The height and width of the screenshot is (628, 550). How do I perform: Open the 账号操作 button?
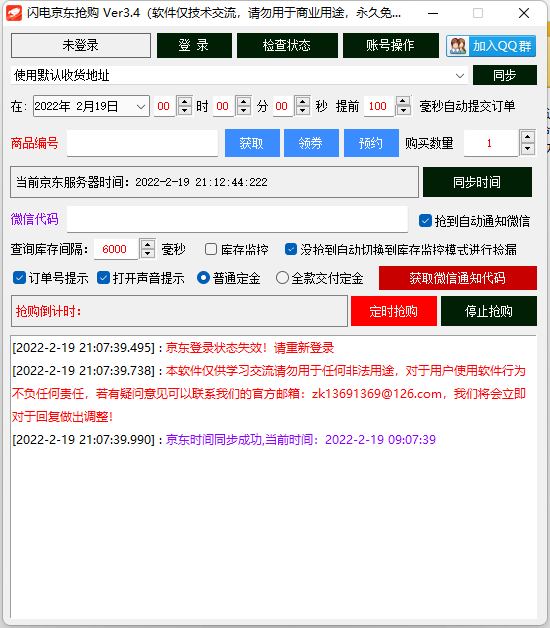391,45
